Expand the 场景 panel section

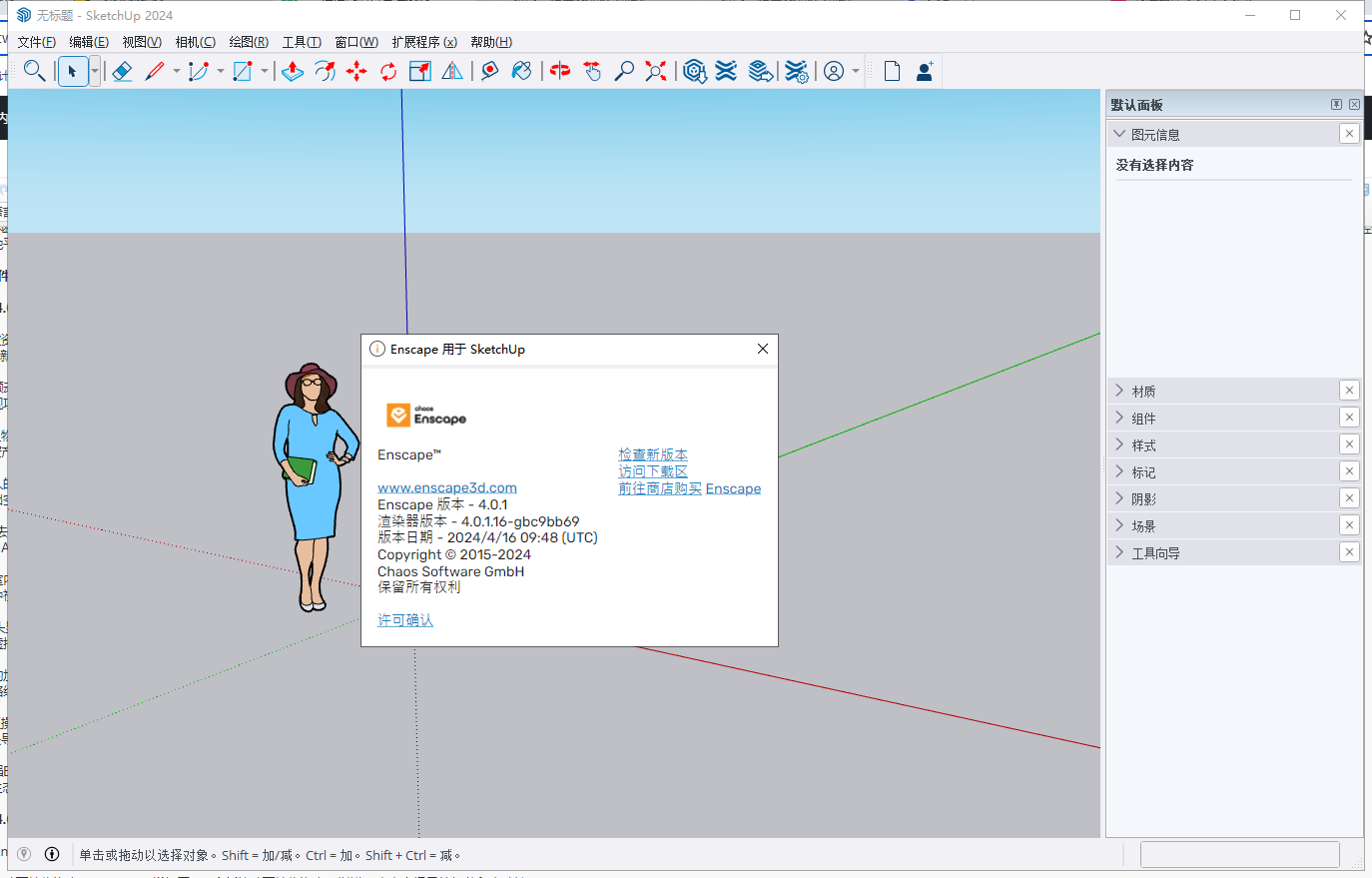(1119, 525)
